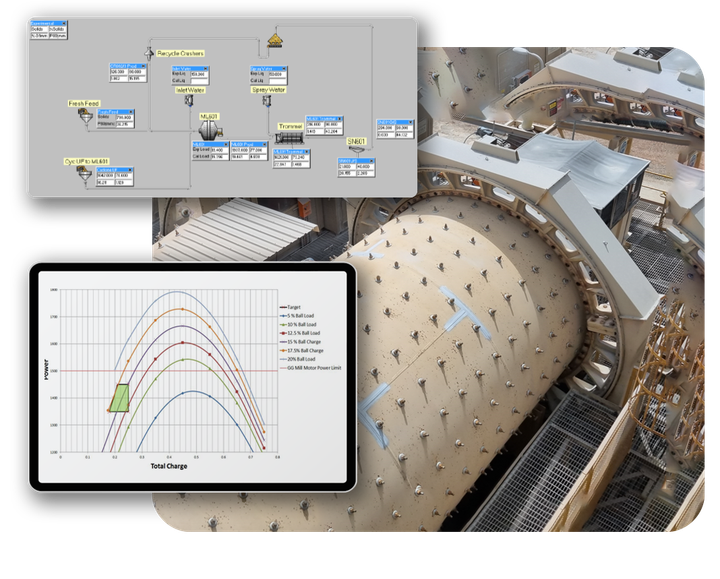Click the 15 % Ball Charge legend entry
The height and width of the screenshot is (579, 720).
pos(301,342)
